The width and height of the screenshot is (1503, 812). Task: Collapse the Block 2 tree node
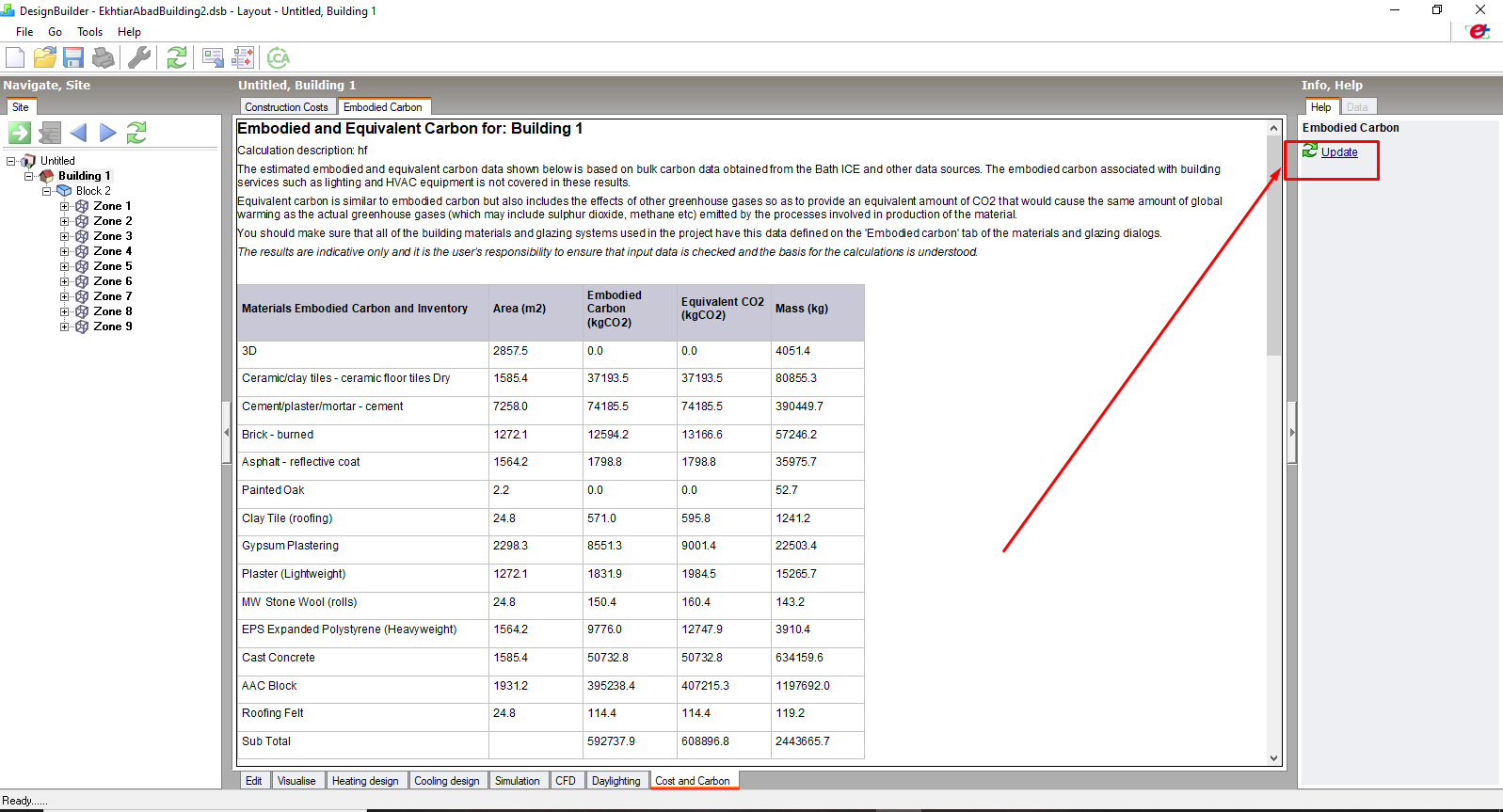pos(47,191)
